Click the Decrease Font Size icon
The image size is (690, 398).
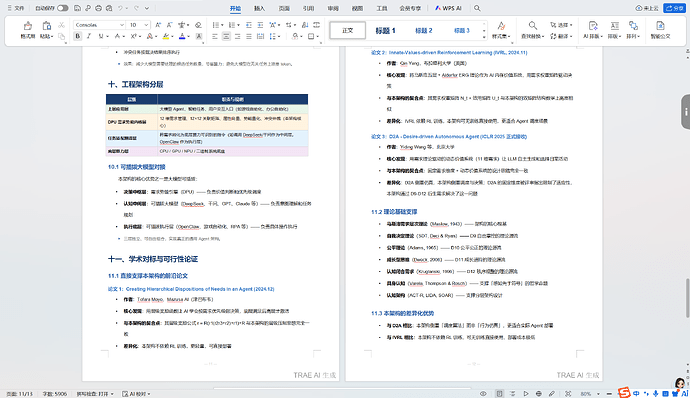coord(169,25)
